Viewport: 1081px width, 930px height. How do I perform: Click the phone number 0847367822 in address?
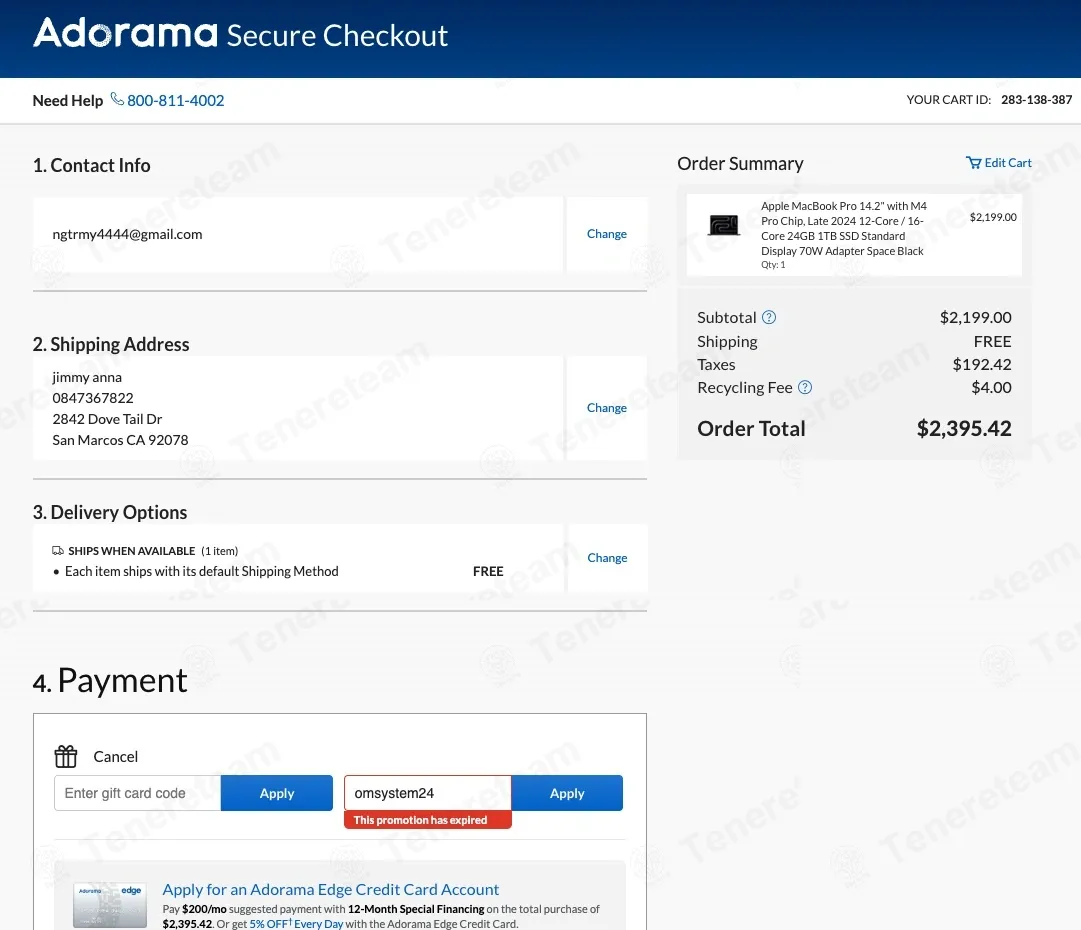[93, 398]
